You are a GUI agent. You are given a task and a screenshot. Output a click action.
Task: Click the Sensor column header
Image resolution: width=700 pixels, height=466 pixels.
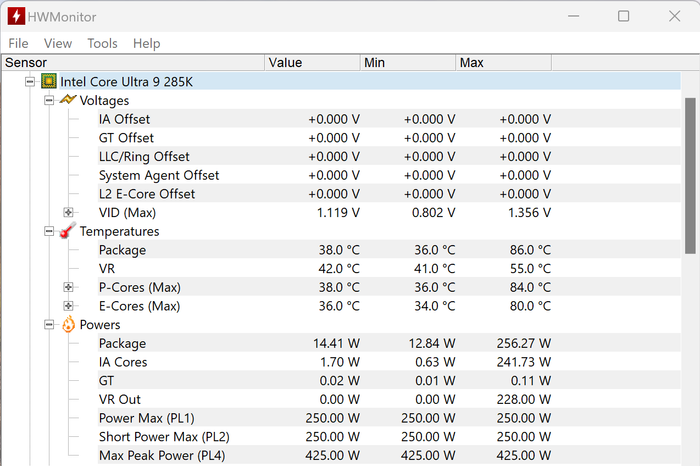coord(133,62)
